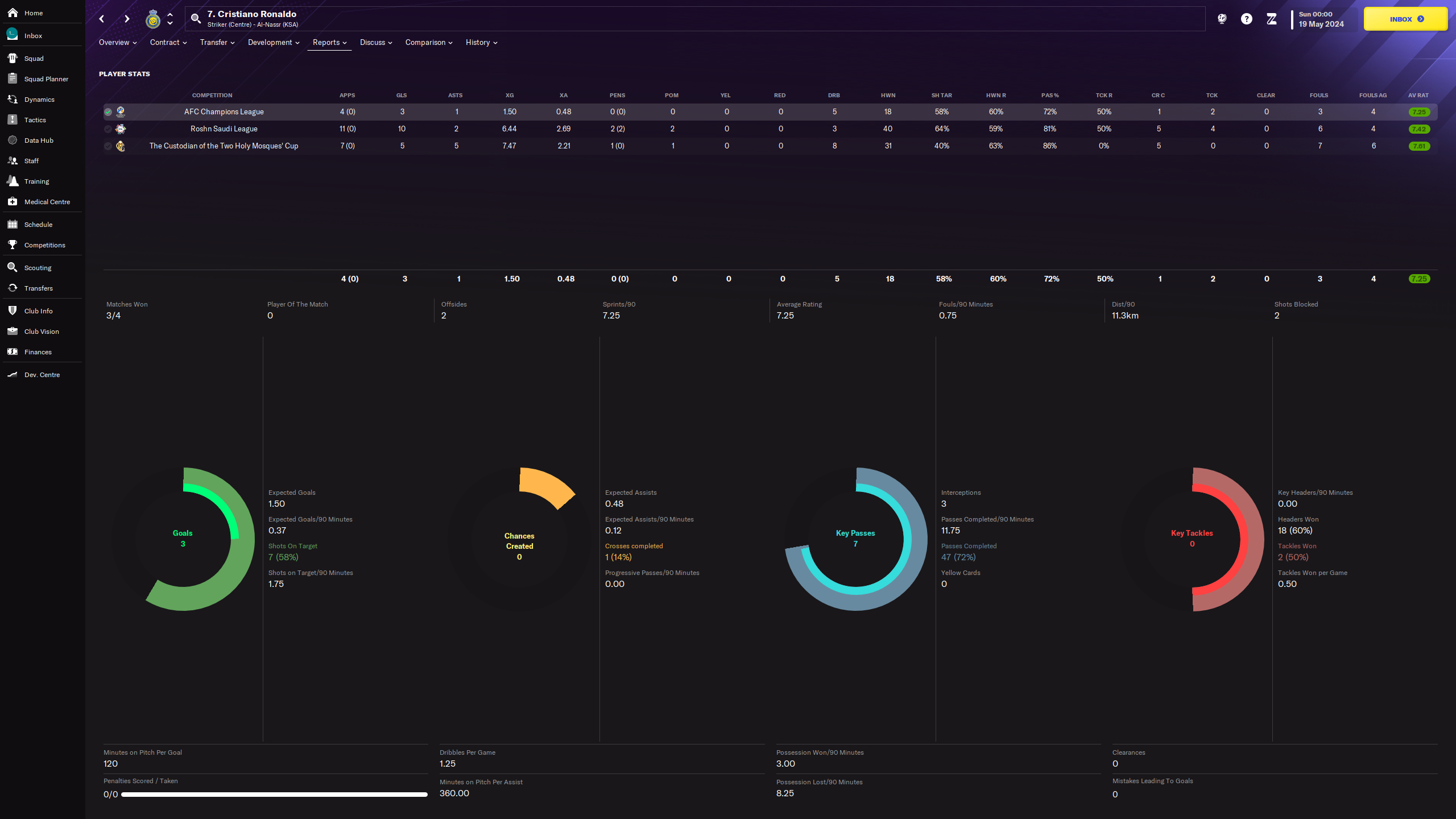This screenshot has height=819, width=1456.
Task: Expand the Transfer dropdown menu
Action: (217, 43)
